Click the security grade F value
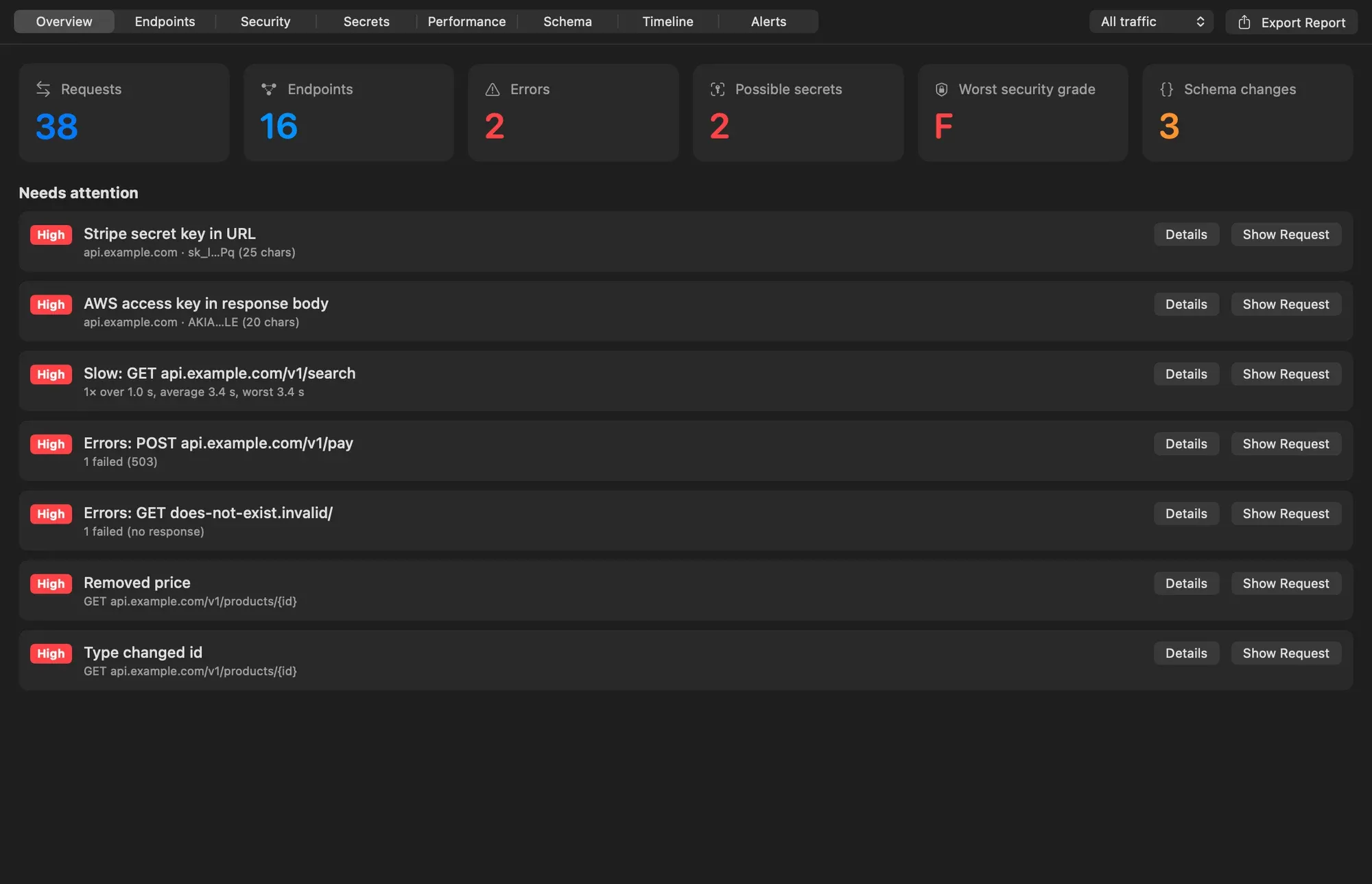This screenshot has height=884, width=1372. tap(943, 126)
